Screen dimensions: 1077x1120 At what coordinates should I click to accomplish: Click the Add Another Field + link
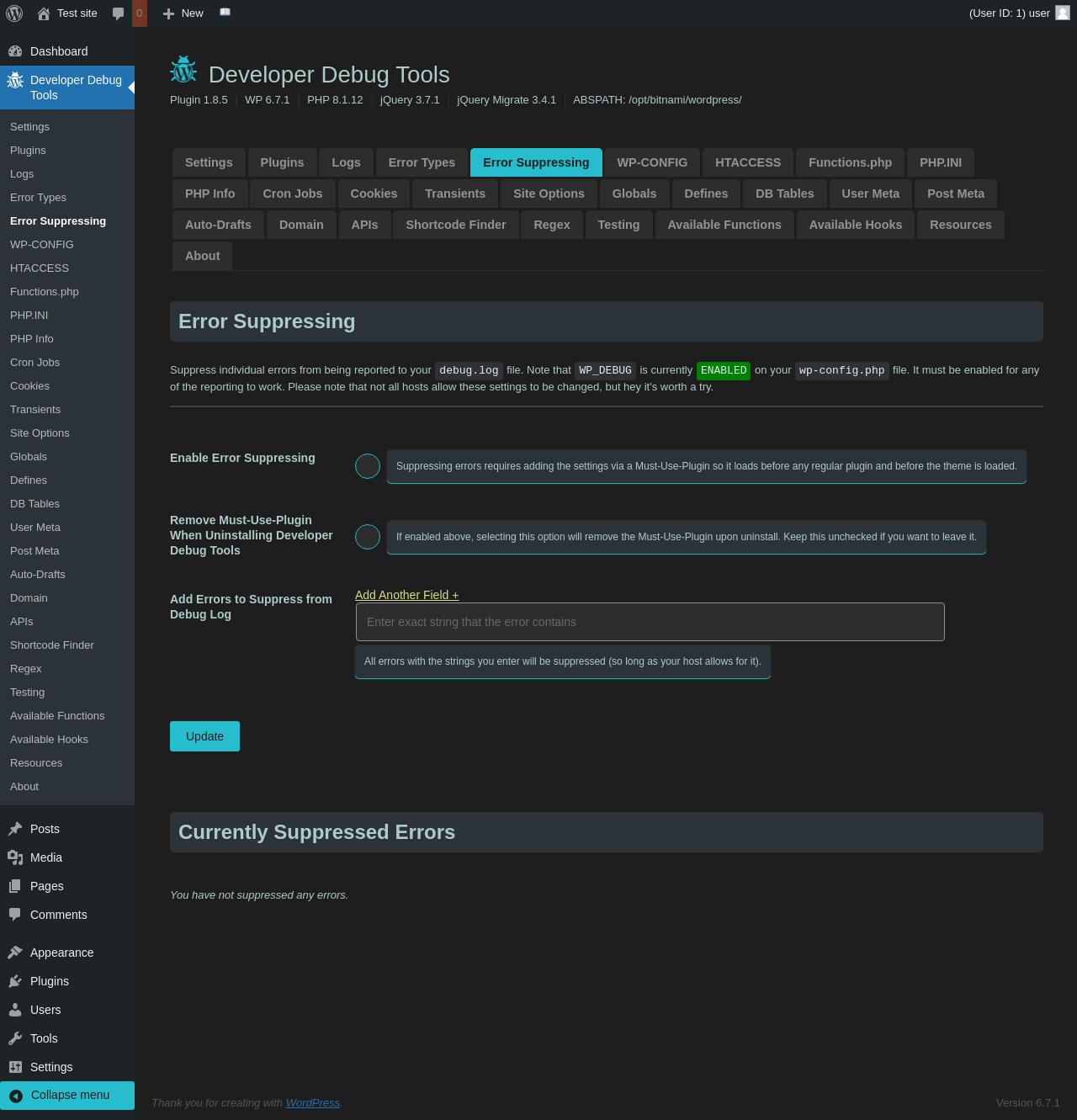coord(406,595)
